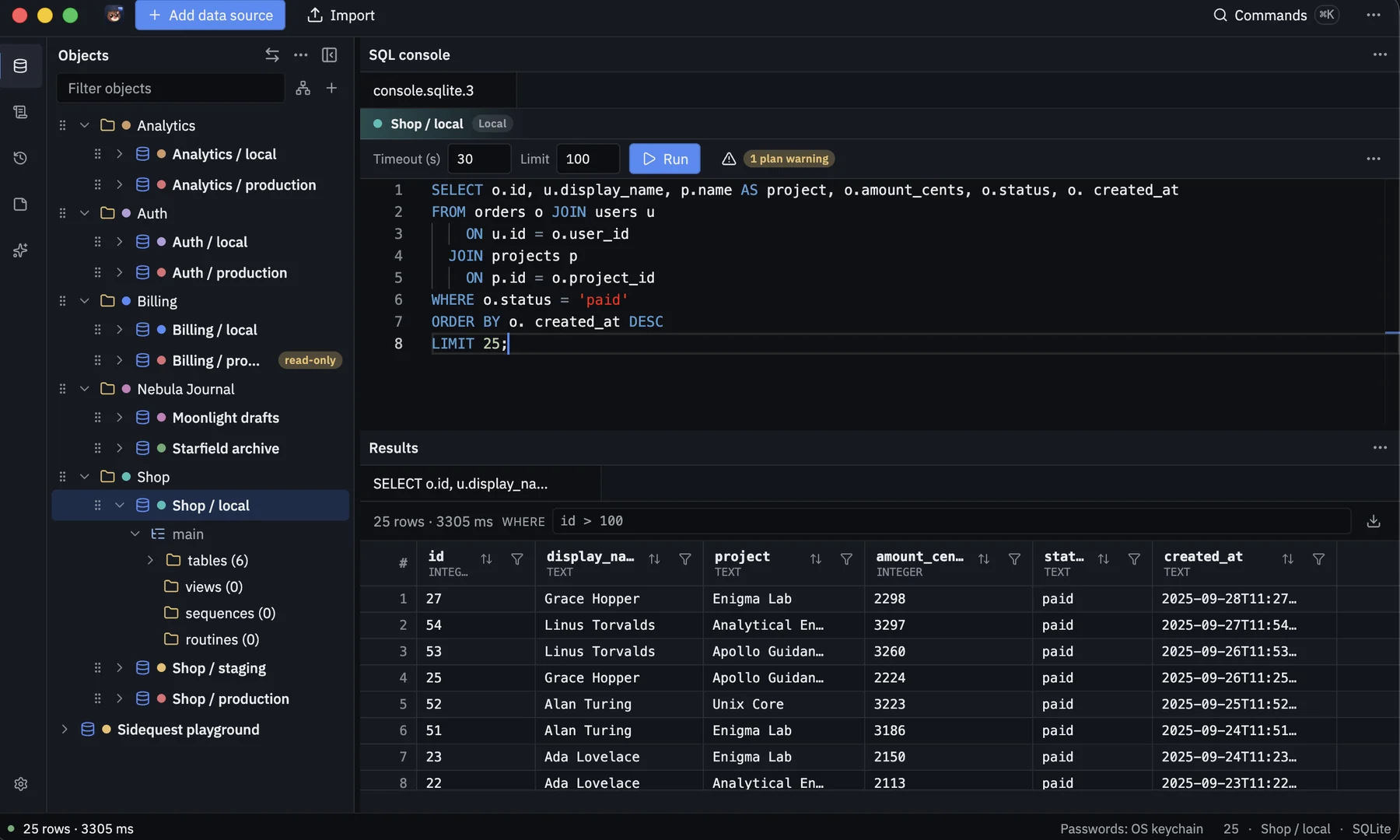This screenshot has height=840, width=1400.
Task: Open the Commands palette
Action: point(1276,16)
